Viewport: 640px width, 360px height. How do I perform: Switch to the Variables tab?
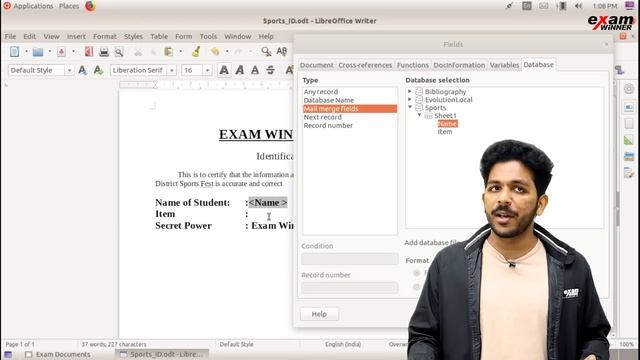click(x=504, y=65)
